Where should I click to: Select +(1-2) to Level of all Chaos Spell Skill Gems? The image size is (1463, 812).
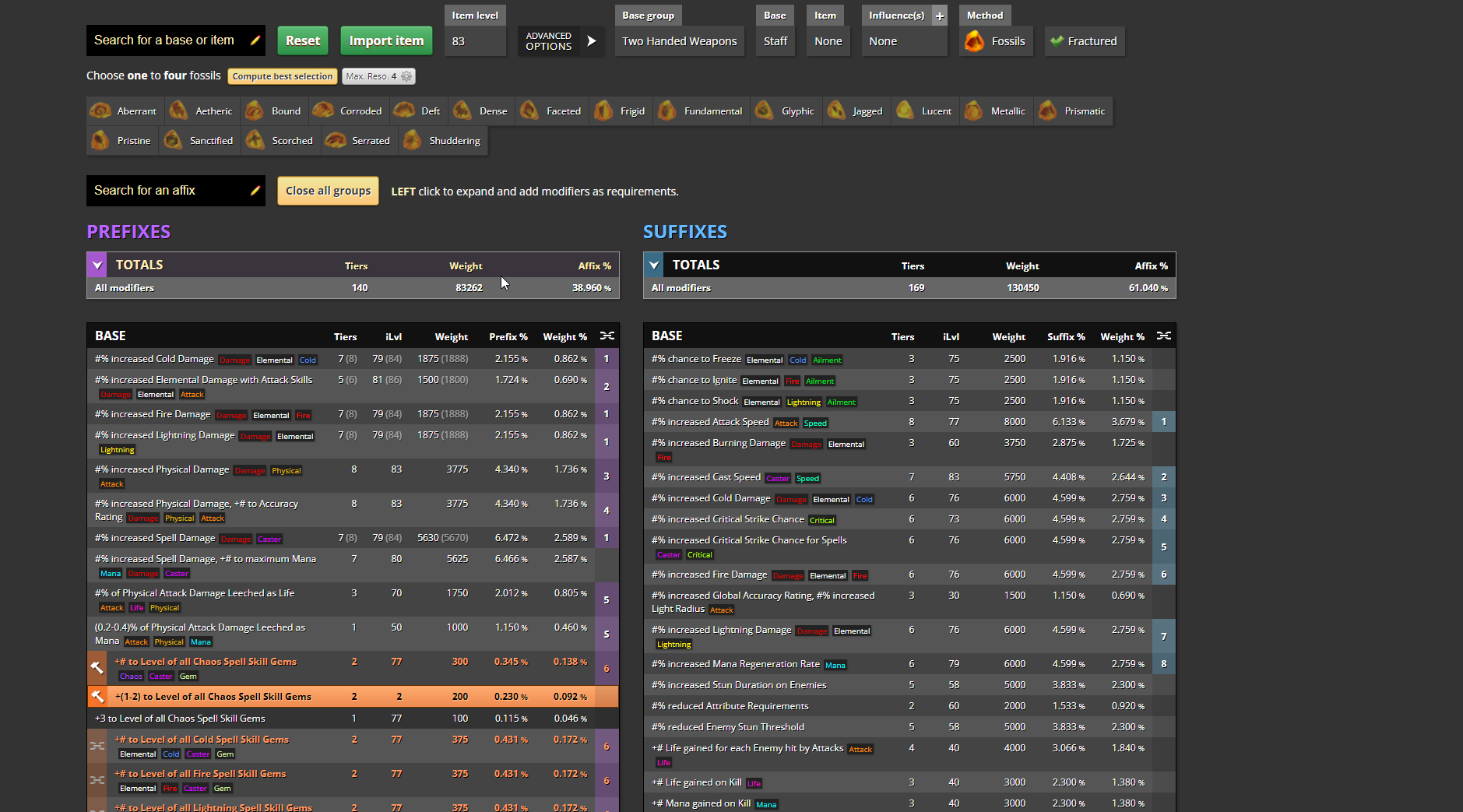353,697
